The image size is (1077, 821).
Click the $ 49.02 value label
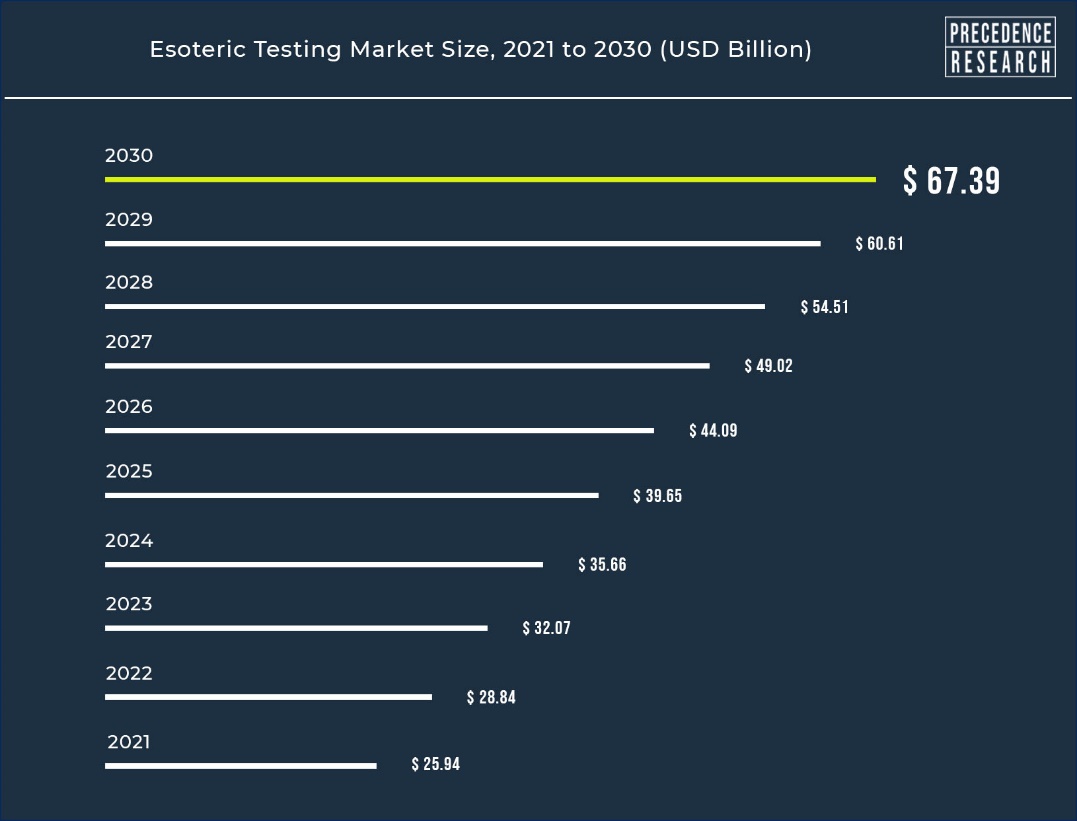point(769,365)
